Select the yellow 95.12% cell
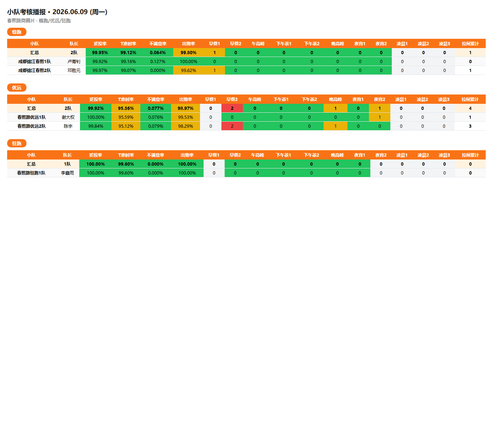 coord(126,126)
